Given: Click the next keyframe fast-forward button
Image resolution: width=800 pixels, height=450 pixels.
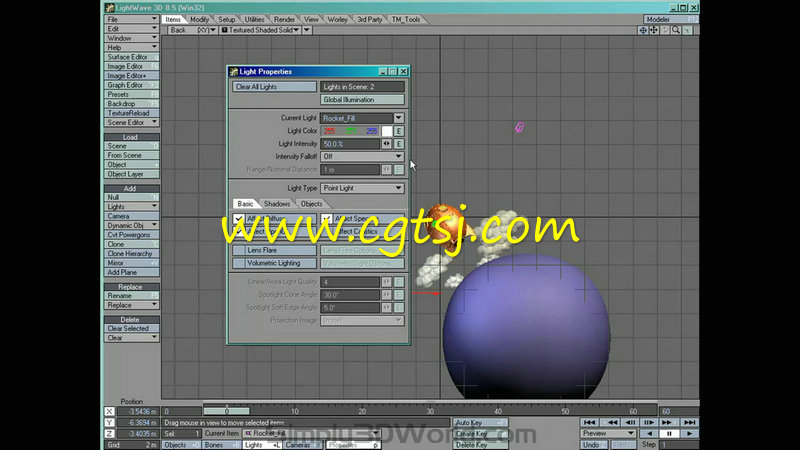Looking at the screenshot, I should click(x=667, y=422).
